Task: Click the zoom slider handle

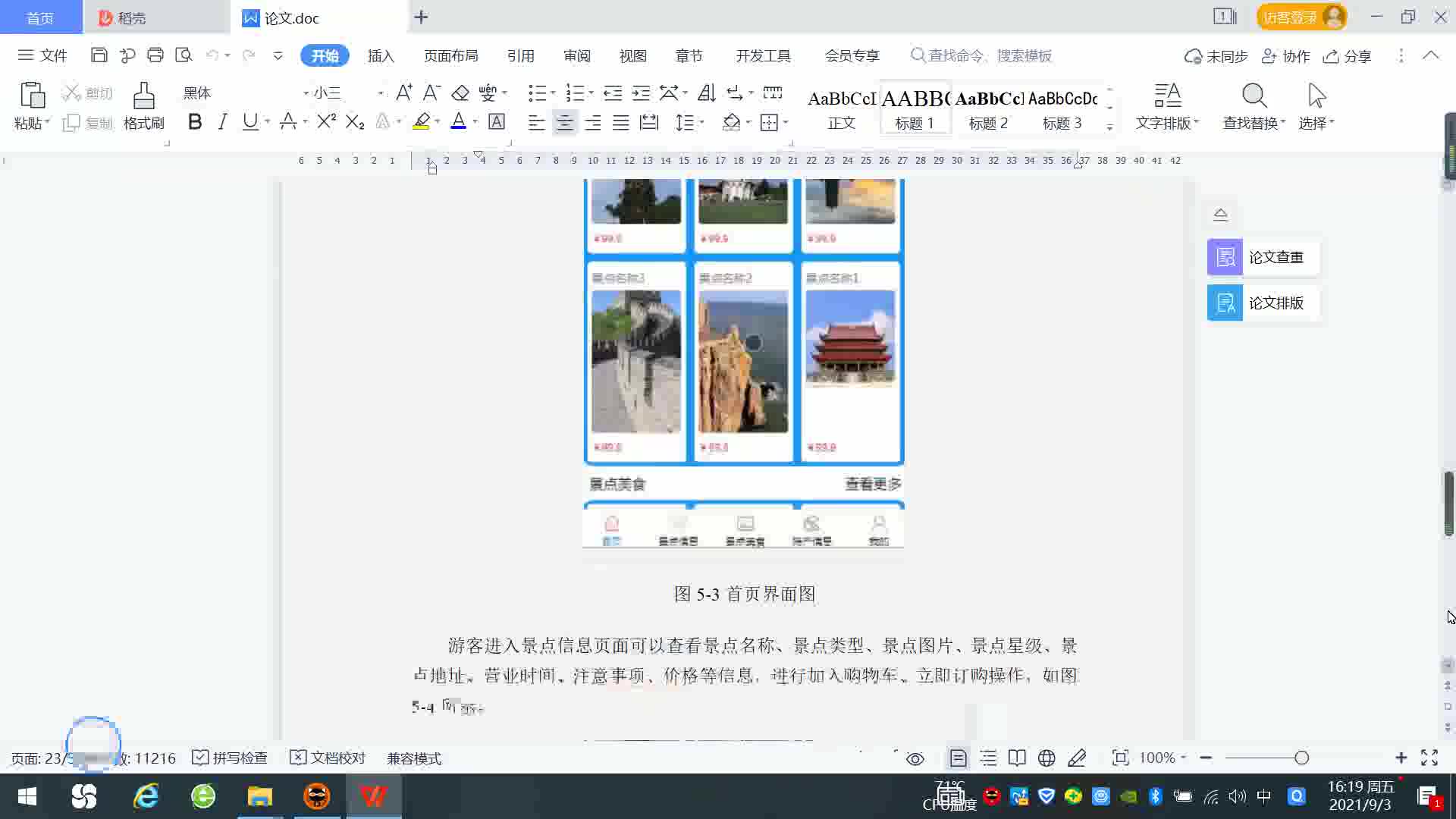Action: 1301,758
